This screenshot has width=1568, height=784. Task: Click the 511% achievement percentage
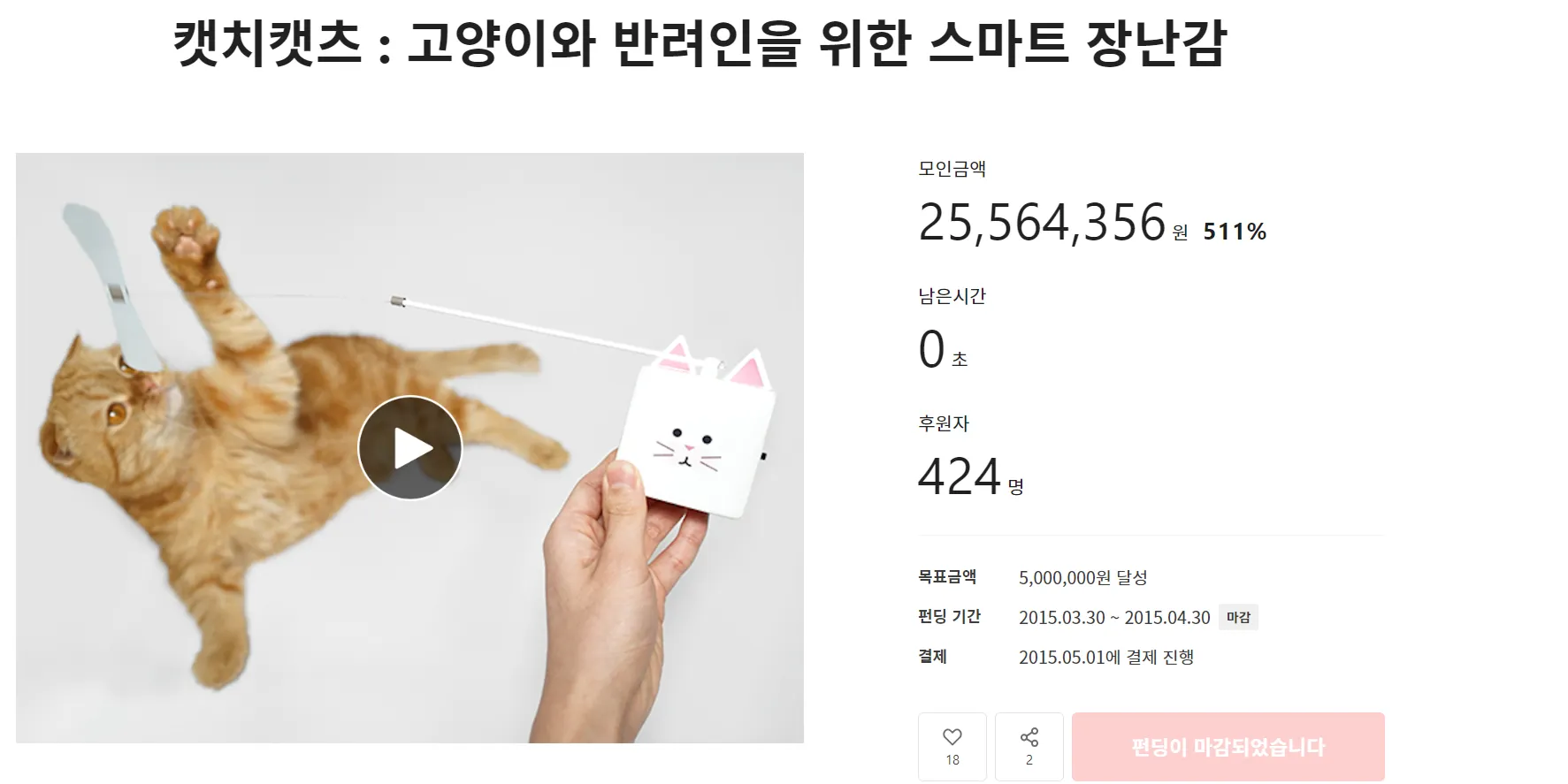tap(1235, 232)
